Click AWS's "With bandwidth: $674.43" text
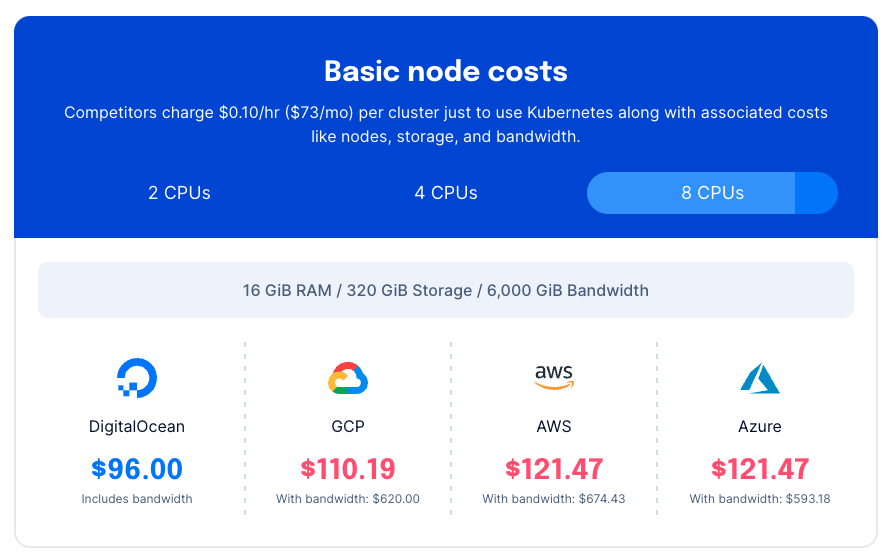Screen dimensions: 887x559 click(554, 499)
